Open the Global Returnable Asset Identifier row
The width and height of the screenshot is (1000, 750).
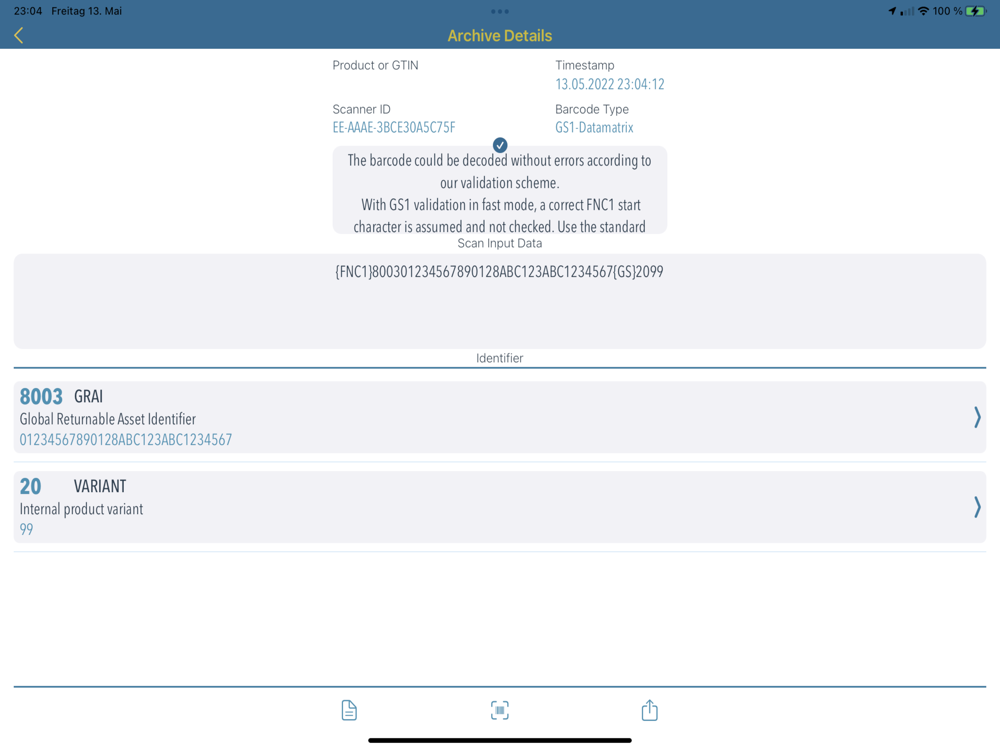(x=500, y=417)
